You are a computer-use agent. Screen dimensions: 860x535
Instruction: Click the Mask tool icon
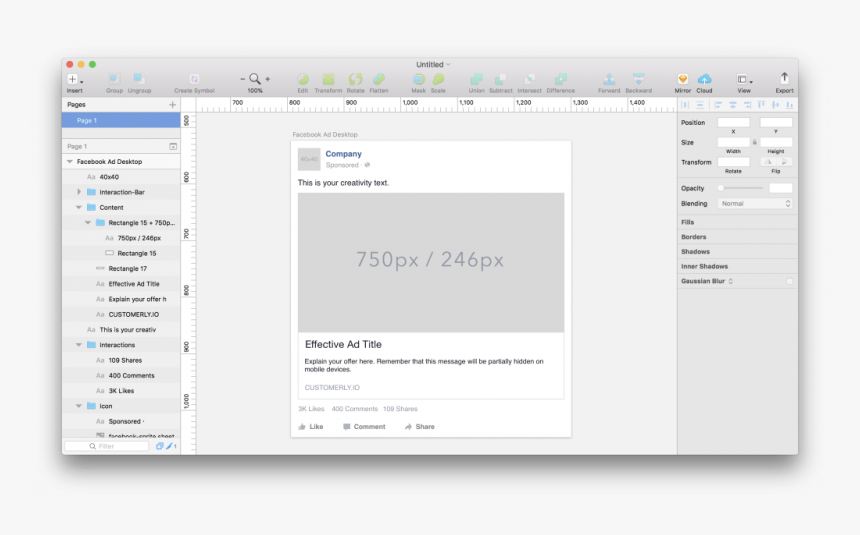418,79
